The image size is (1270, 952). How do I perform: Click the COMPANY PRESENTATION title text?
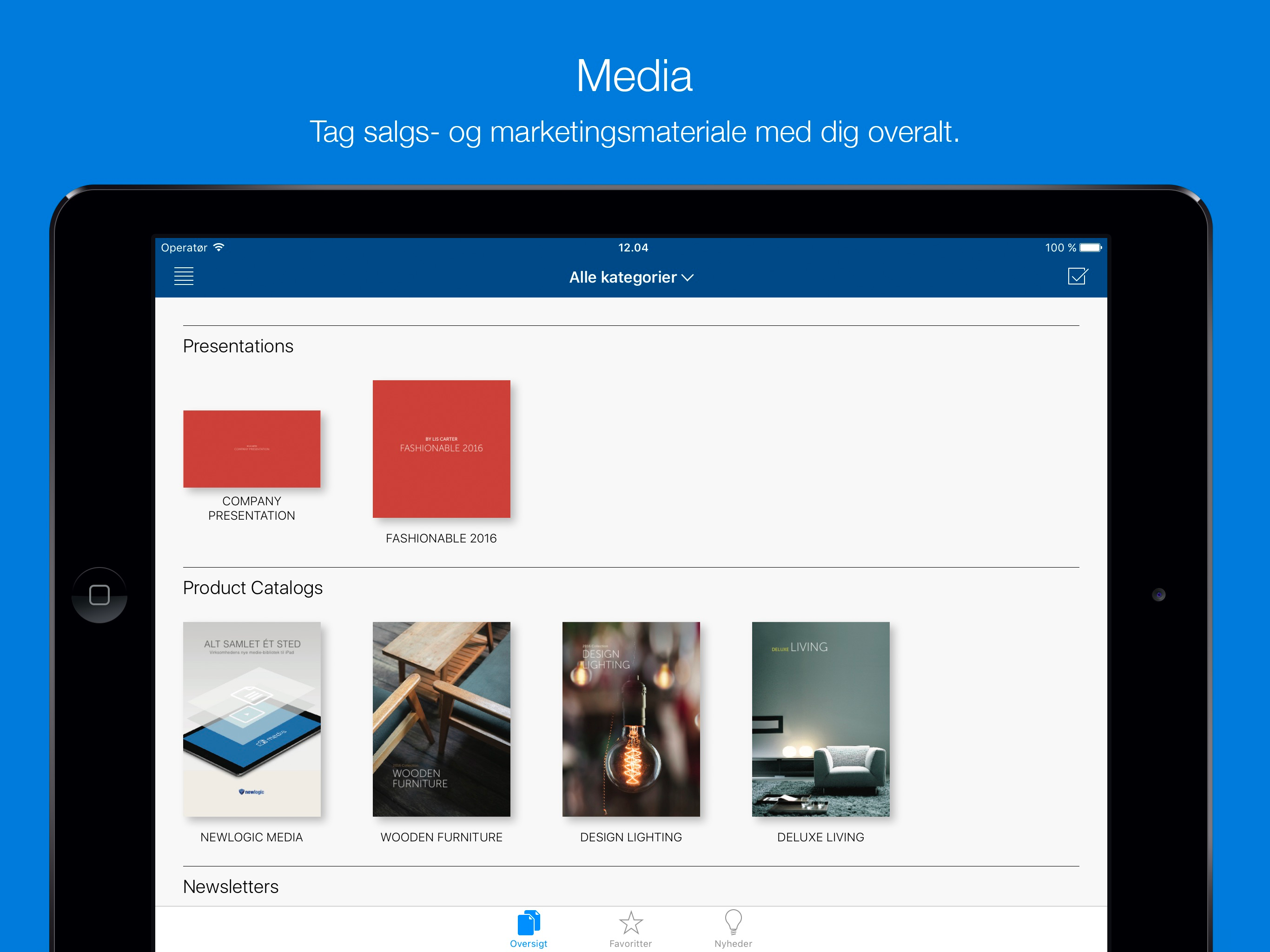(x=251, y=508)
